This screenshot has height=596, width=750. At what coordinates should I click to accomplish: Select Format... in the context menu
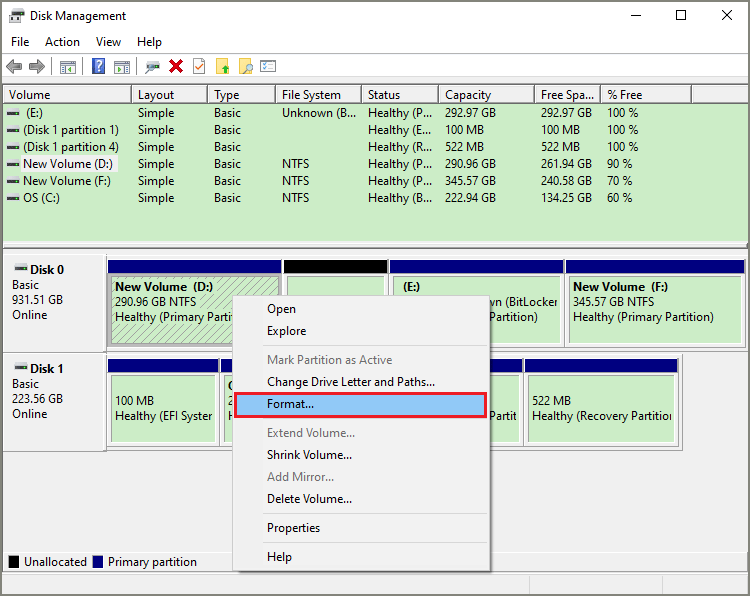361,404
